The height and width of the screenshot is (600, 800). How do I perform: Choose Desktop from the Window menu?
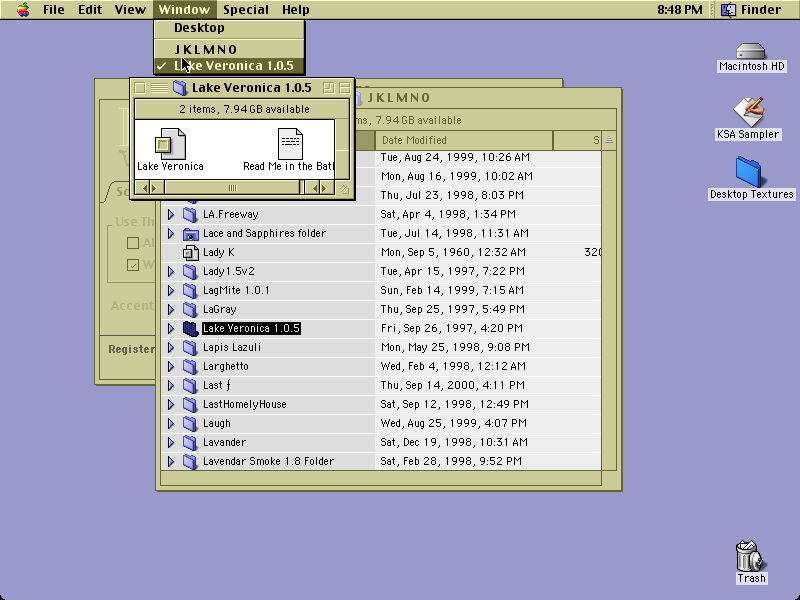[229, 28]
